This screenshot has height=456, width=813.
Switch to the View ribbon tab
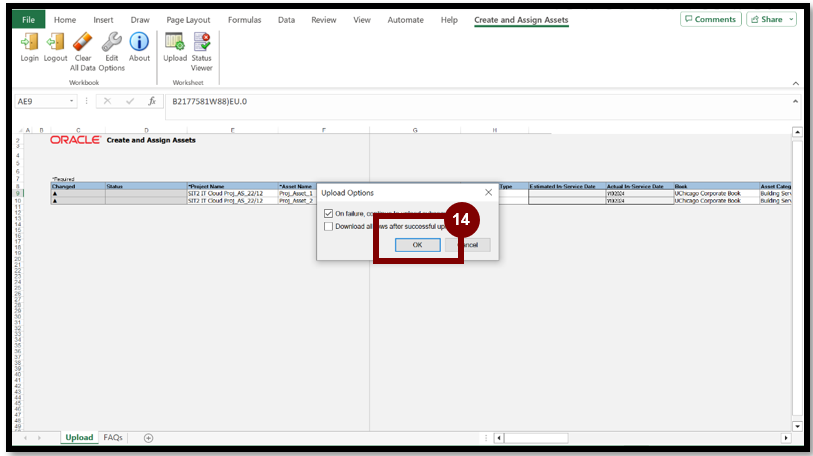coord(362,20)
